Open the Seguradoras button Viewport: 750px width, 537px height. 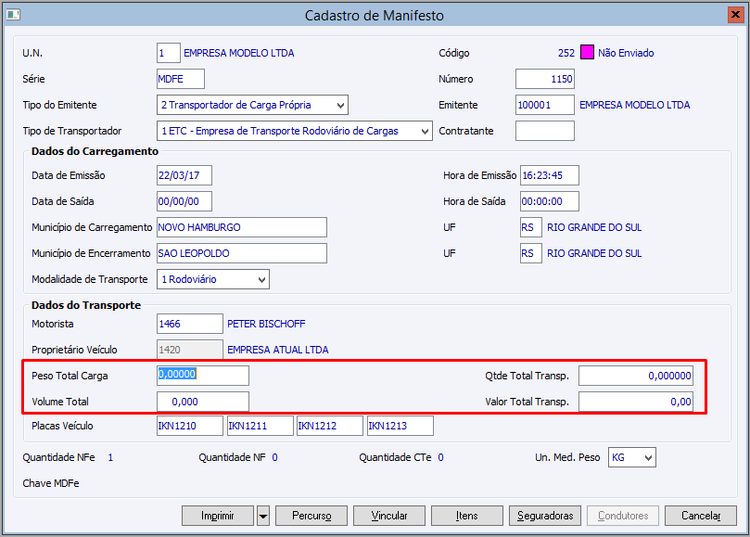[545, 516]
